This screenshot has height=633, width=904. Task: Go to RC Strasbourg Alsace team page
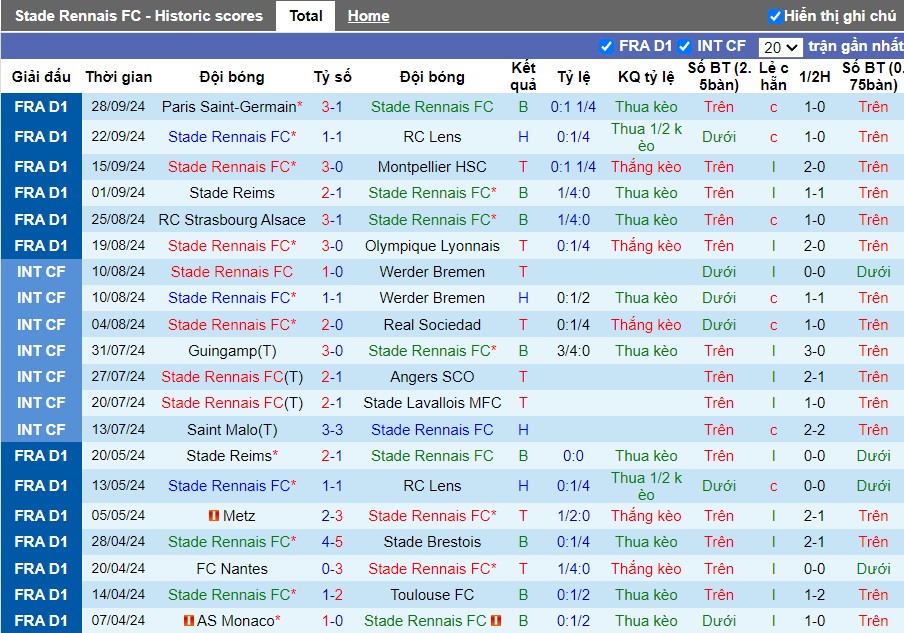point(232,220)
